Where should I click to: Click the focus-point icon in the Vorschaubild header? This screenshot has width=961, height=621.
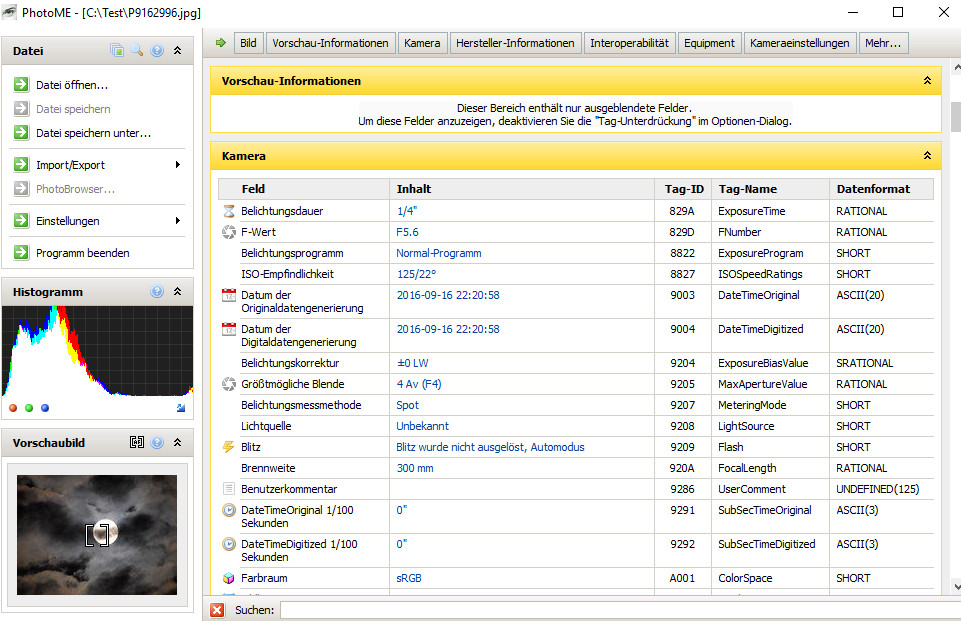pos(137,442)
